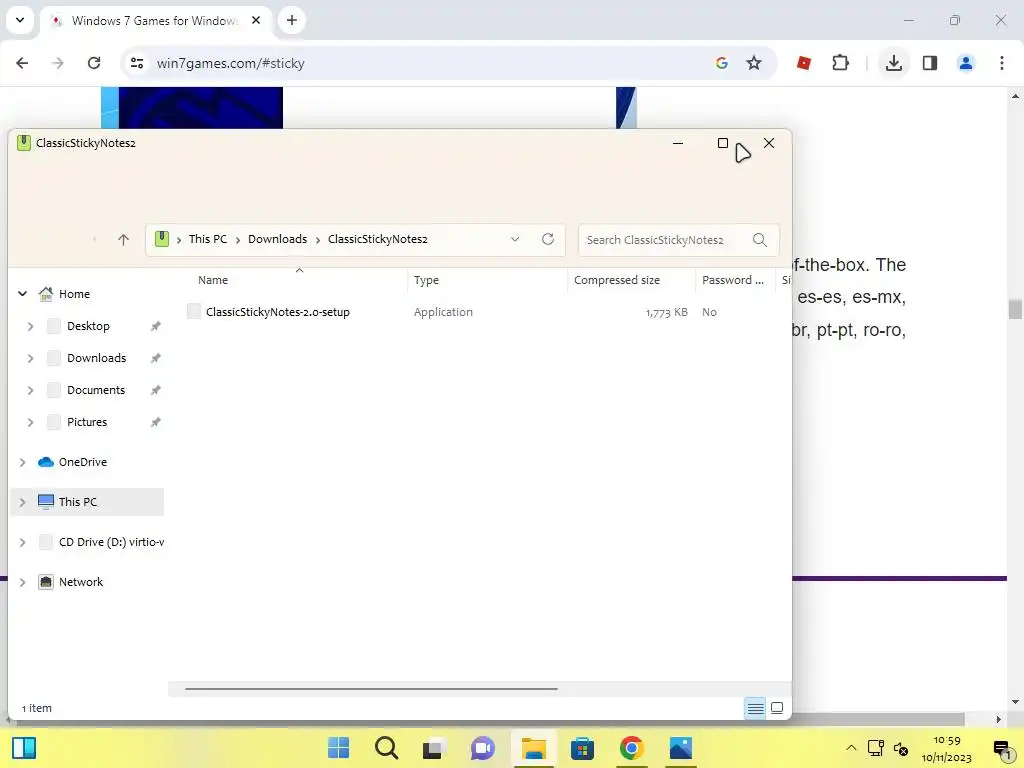1024x768 pixels.
Task: Open the Widgets panel on taskbar
Action: pyautogui.click(x=24, y=748)
